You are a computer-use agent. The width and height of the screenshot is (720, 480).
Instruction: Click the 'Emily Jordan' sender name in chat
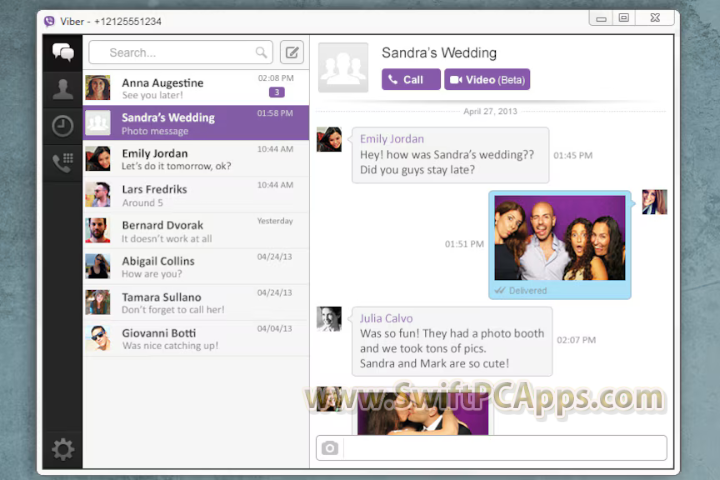click(392, 139)
